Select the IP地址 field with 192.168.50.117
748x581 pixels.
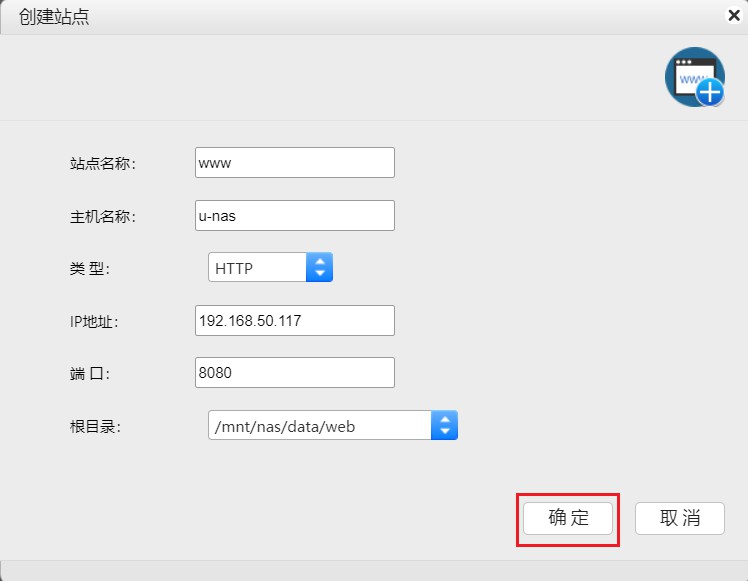[294, 321]
